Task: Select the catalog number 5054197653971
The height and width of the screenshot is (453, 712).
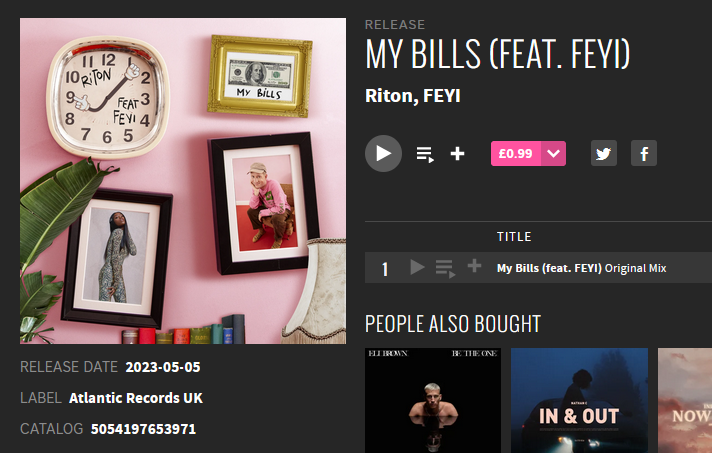Action: point(143,429)
